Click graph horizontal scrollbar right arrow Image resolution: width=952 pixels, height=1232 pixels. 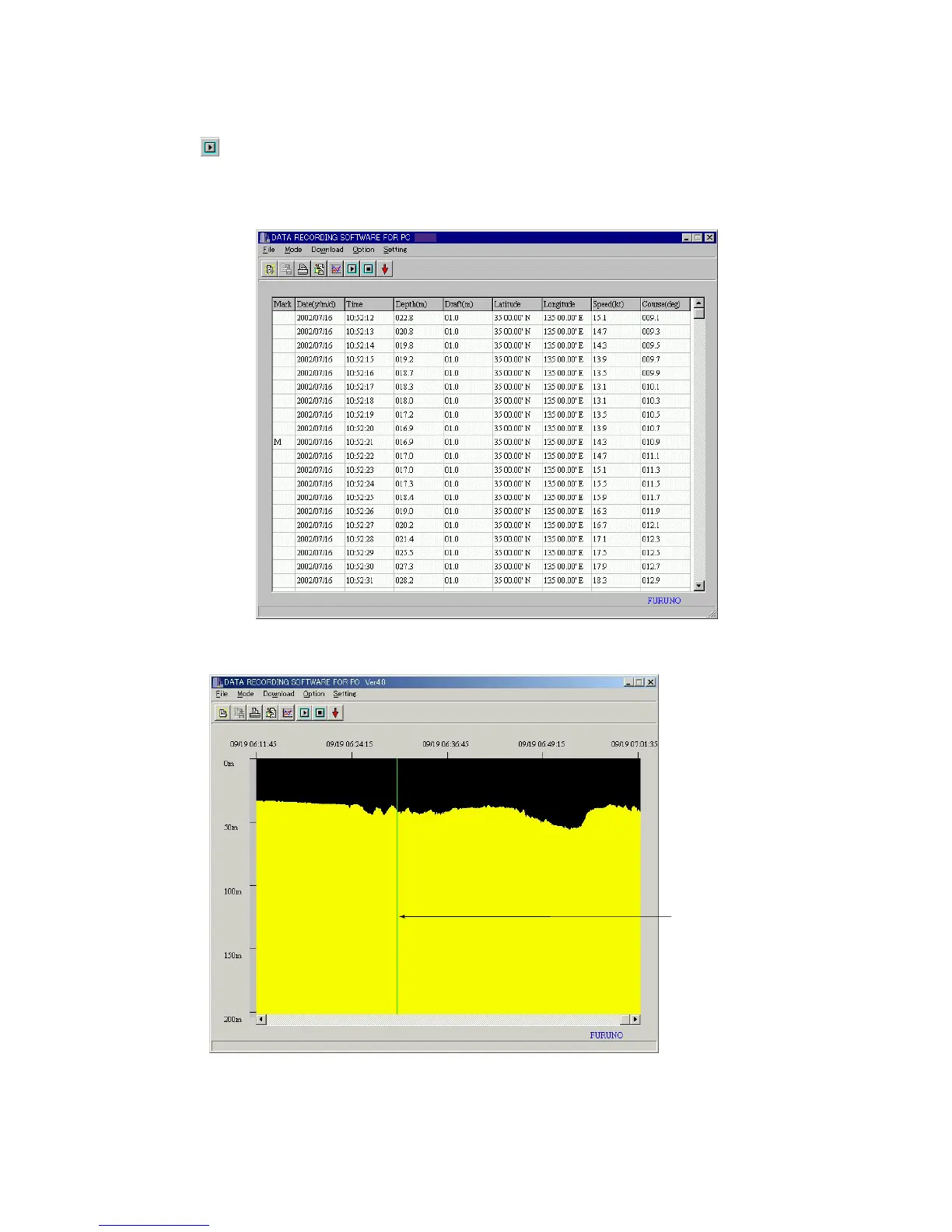(x=635, y=1019)
